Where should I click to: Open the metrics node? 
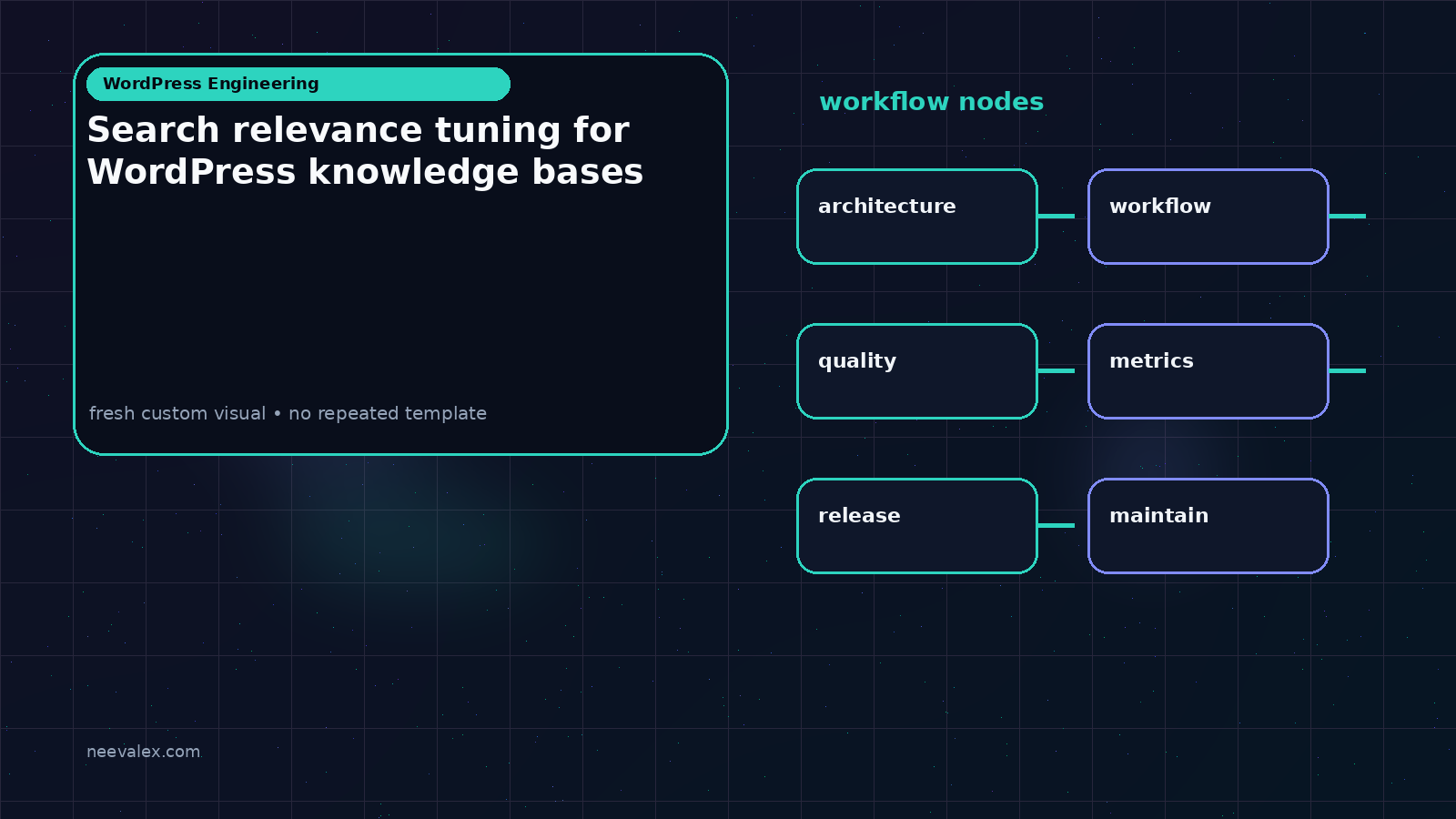(x=1208, y=371)
